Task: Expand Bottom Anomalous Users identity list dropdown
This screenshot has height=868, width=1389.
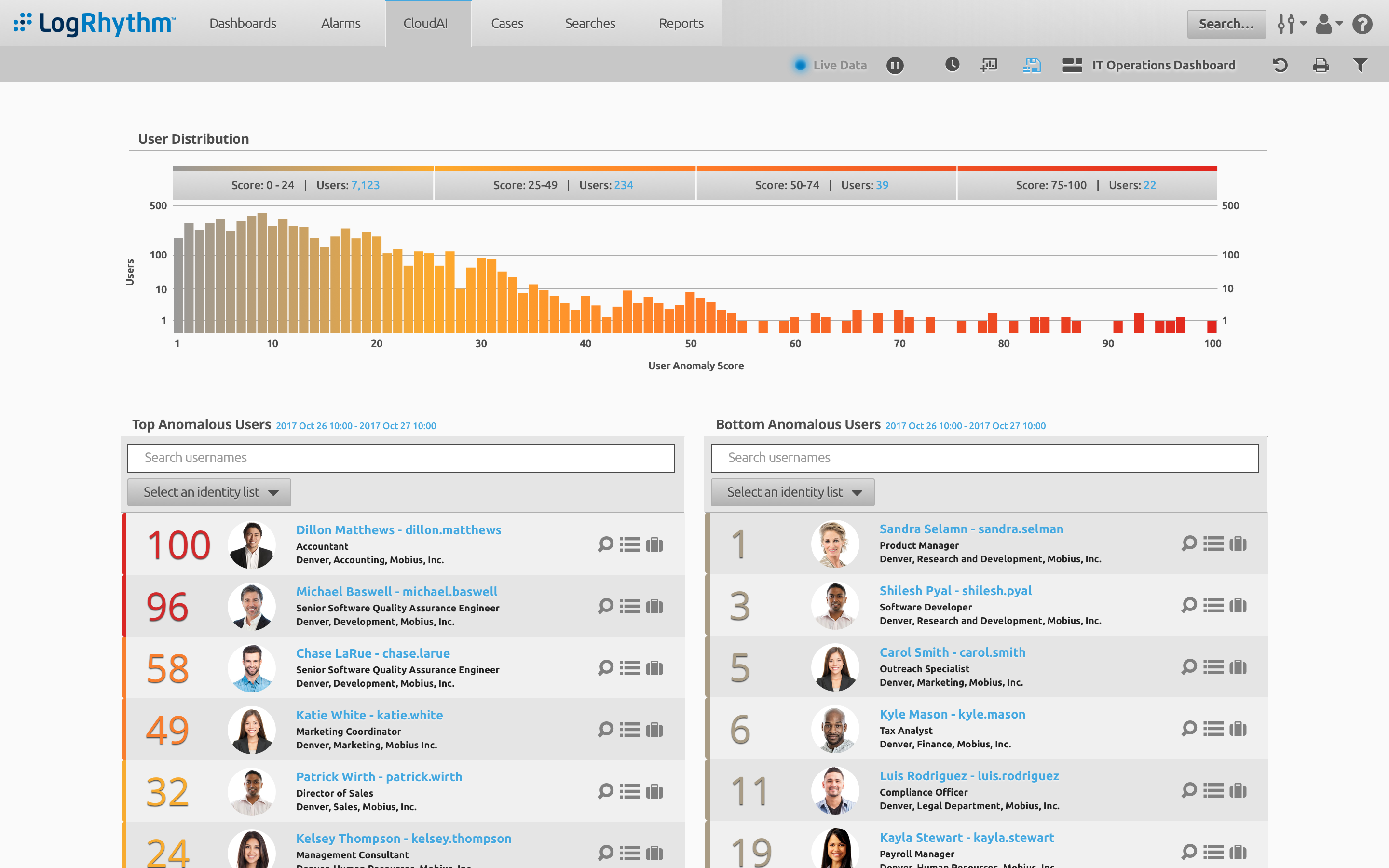Action: click(792, 492)
